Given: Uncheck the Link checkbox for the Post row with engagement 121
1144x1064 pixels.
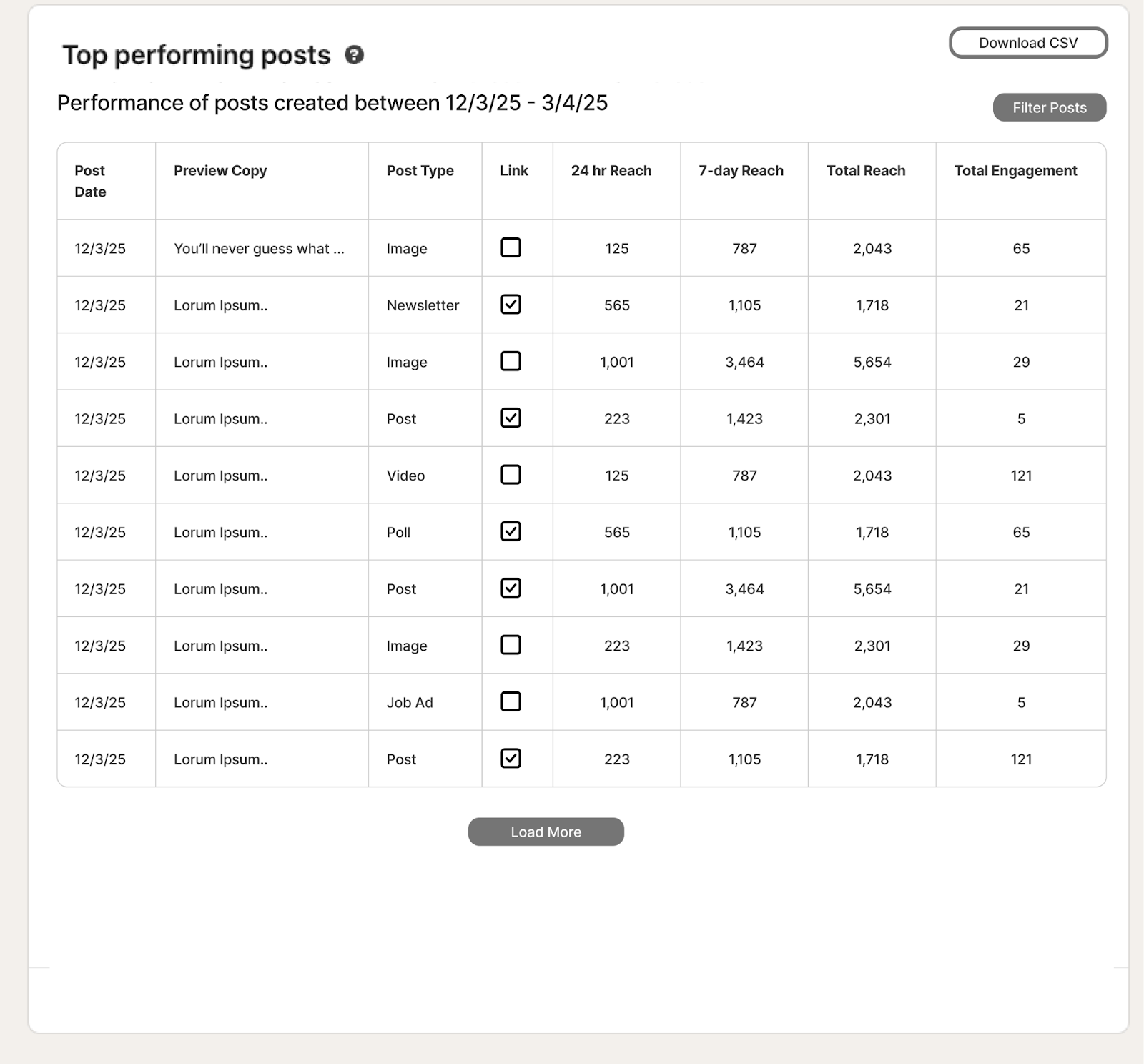Looking at the screenshot, I should pos(511,758).
